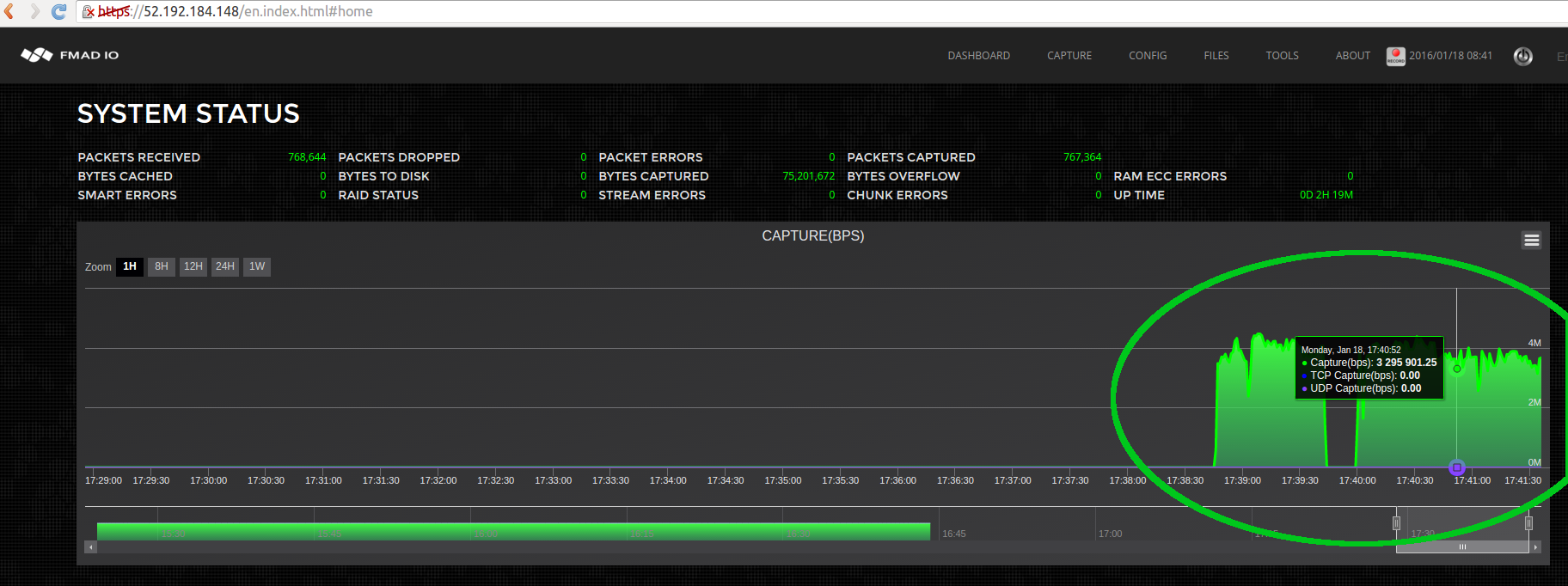This screenshot has width=1568, height=586.
Task: Click the green Capture(bps) point marker on the chart line
Action: pyautogui.click(x=1456, y=369)
